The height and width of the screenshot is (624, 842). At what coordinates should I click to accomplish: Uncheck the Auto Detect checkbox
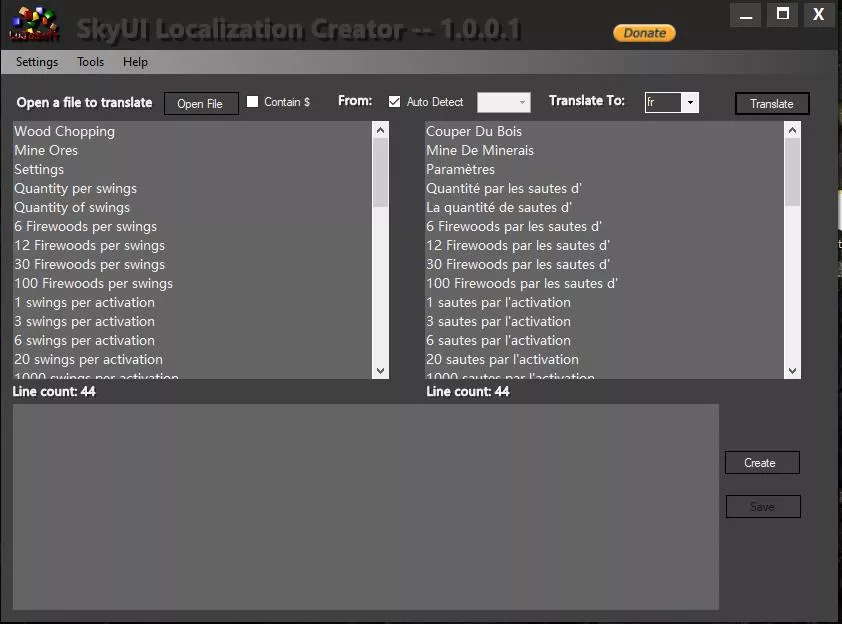click(x=395, y=101)
